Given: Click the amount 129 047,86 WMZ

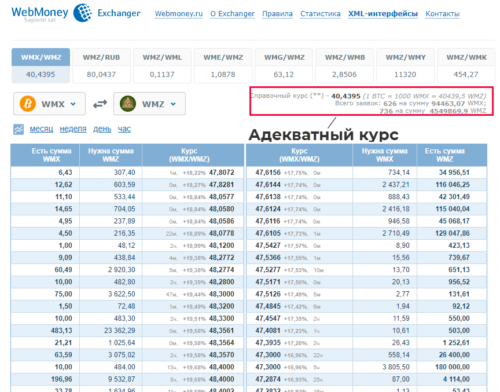Looking at the screenshot, I should coord(453,233).
